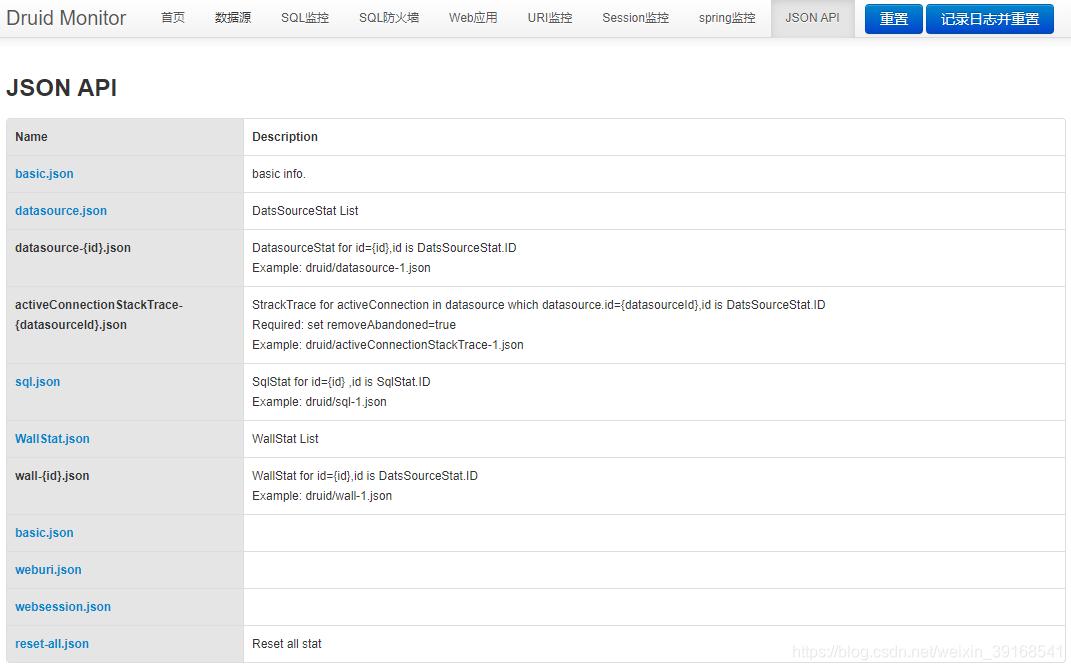Select 'DatasourceStat for id={id}' description line
1071x670 pixels.
click(384, 247)
